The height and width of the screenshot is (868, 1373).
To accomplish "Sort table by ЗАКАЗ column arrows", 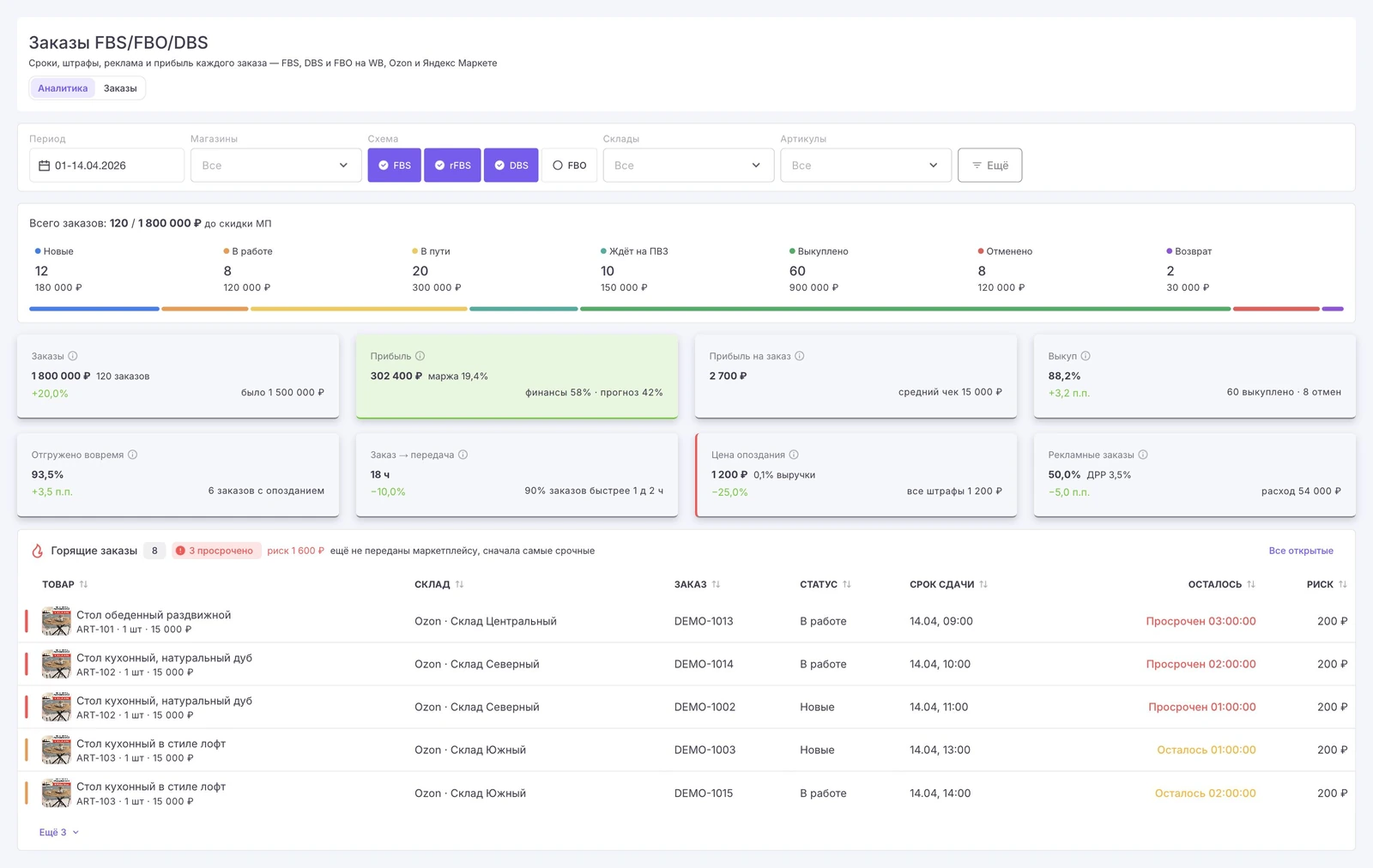I will coord(716,584).
